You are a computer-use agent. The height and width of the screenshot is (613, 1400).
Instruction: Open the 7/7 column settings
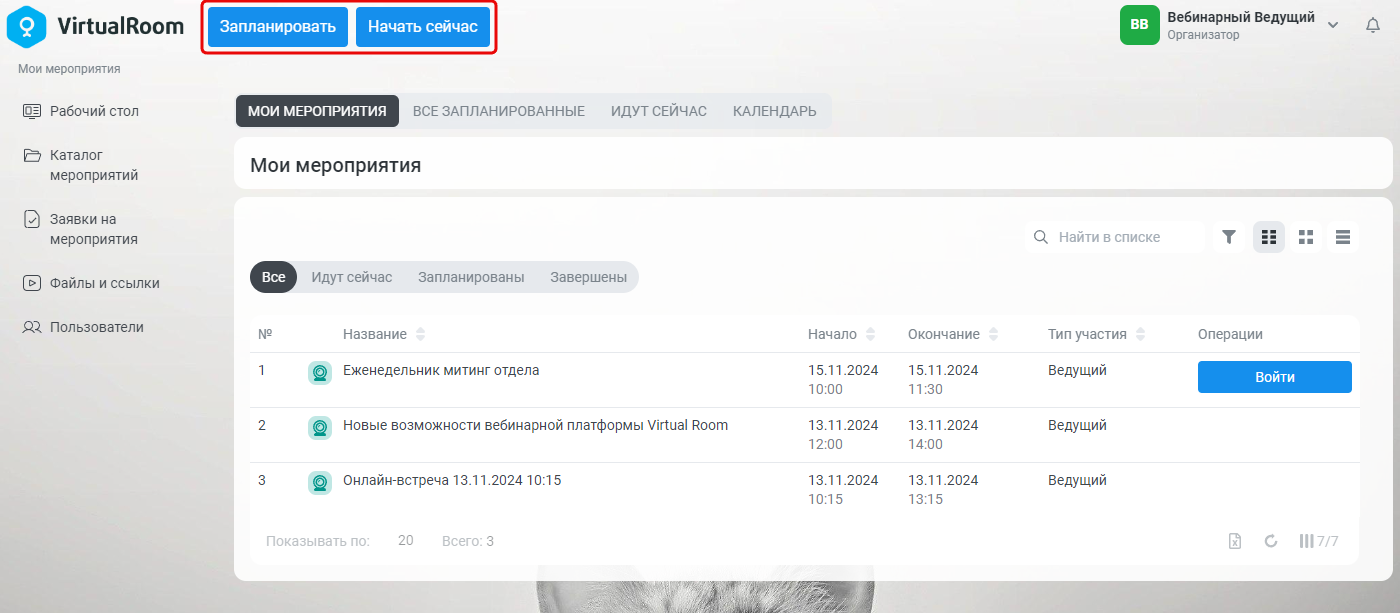pyautogui.click(x=1318, y=541)
